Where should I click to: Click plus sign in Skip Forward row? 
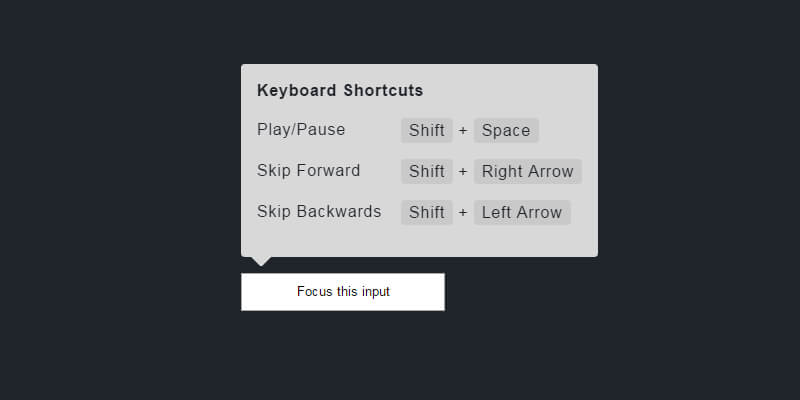pos(463,172)
